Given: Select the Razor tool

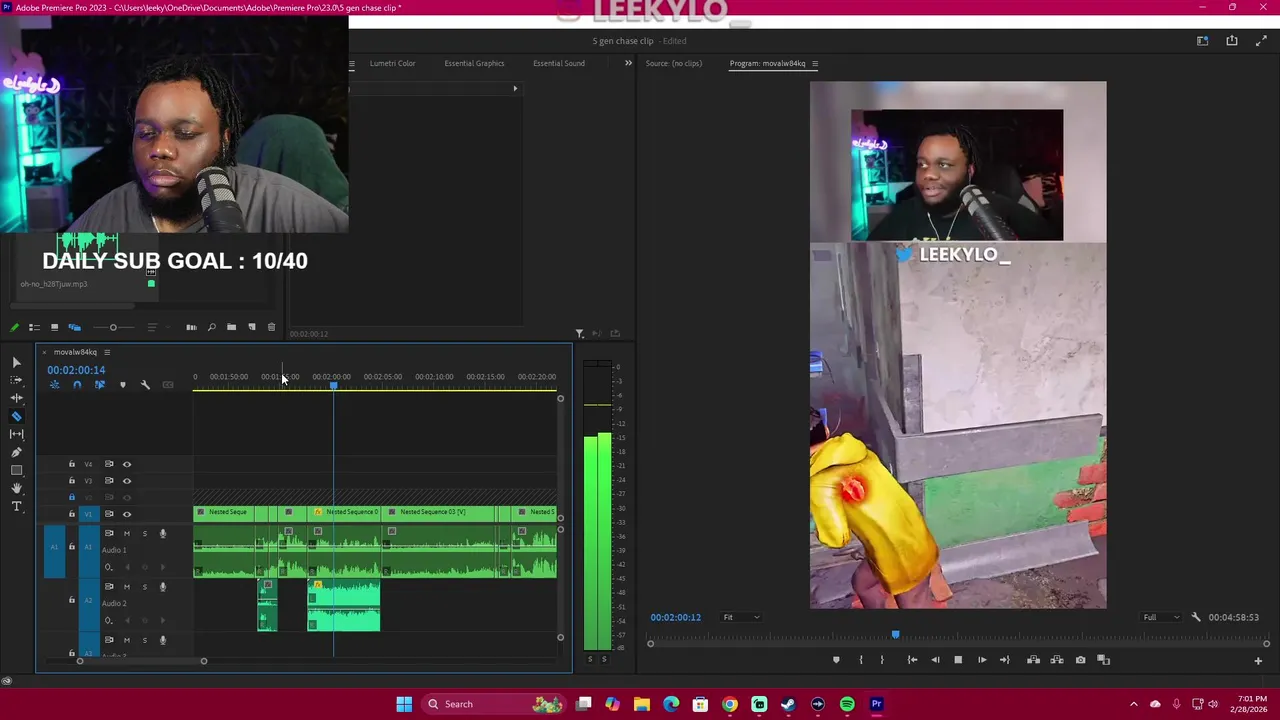Looking at the screenshot, I should tap(16, 416).
